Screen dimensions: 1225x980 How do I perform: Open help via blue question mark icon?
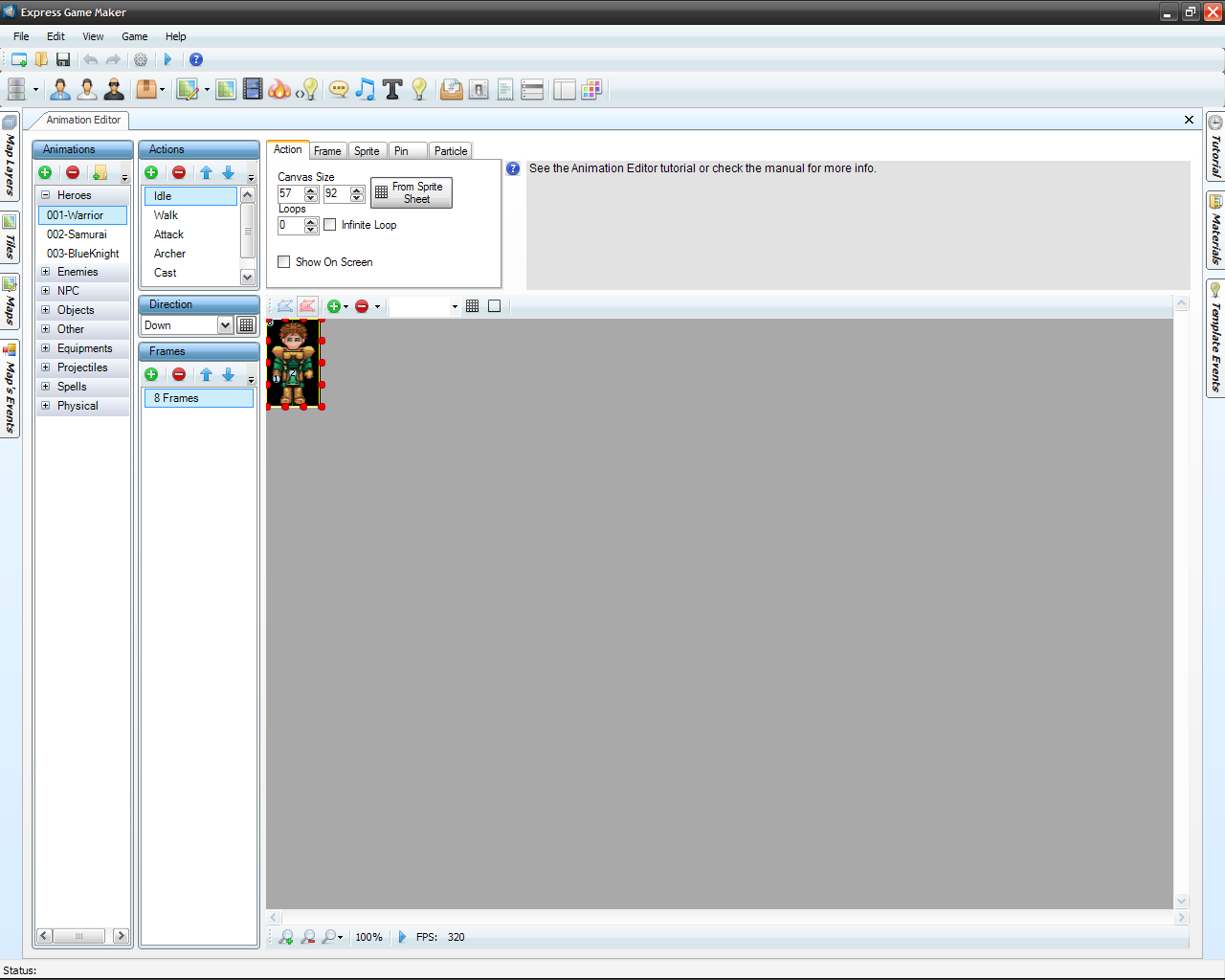pos(196,59)
